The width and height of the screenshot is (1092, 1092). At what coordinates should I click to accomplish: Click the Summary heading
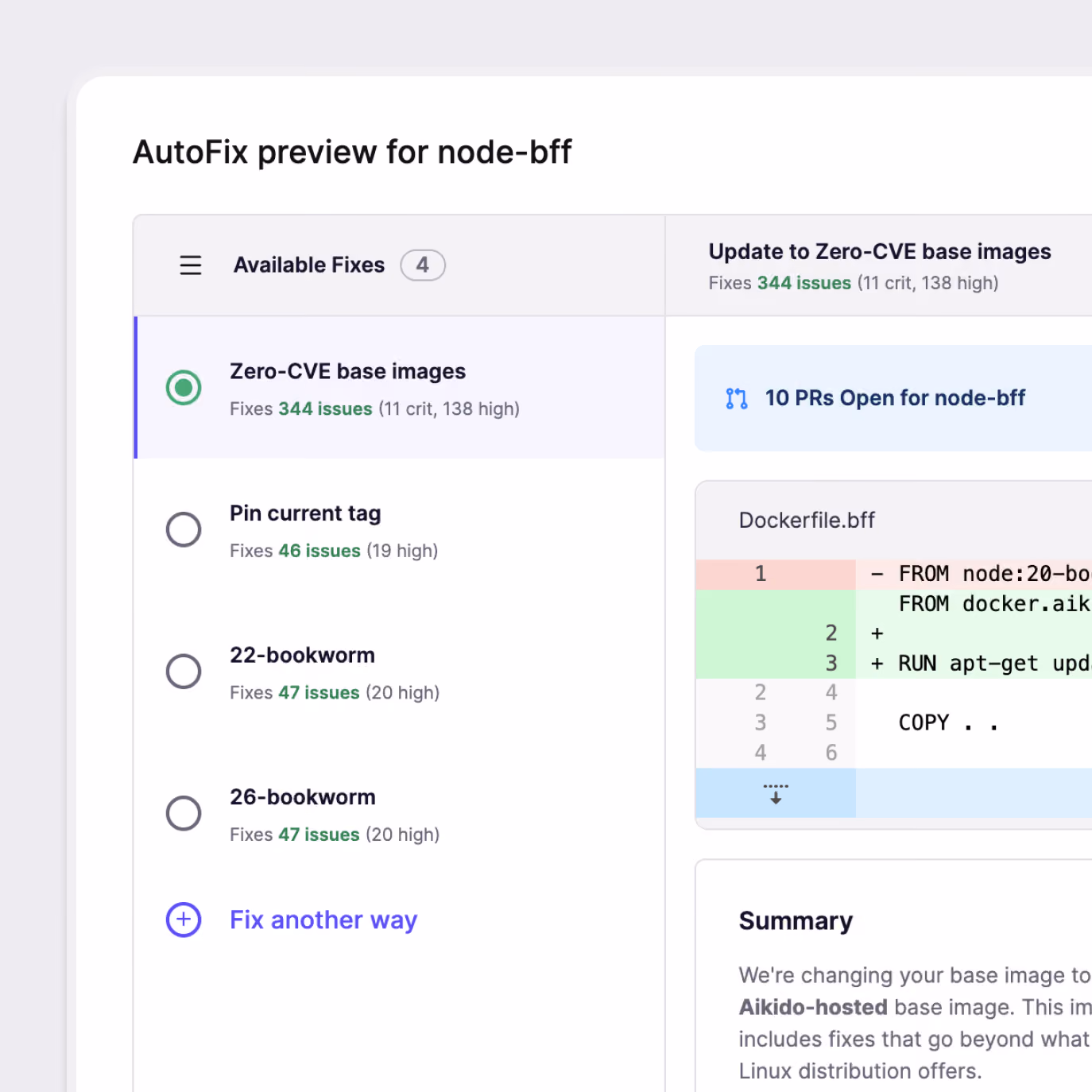(x=796, y=921)
